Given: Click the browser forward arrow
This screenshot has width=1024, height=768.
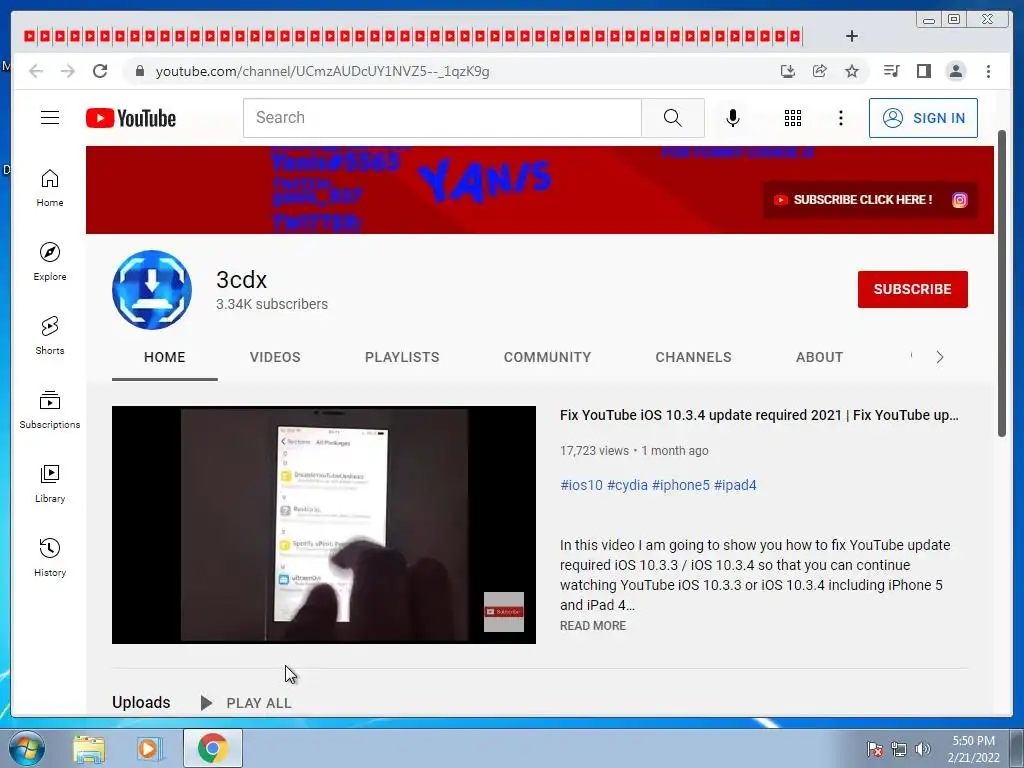Looking at the screenshot, I should 68,71.
